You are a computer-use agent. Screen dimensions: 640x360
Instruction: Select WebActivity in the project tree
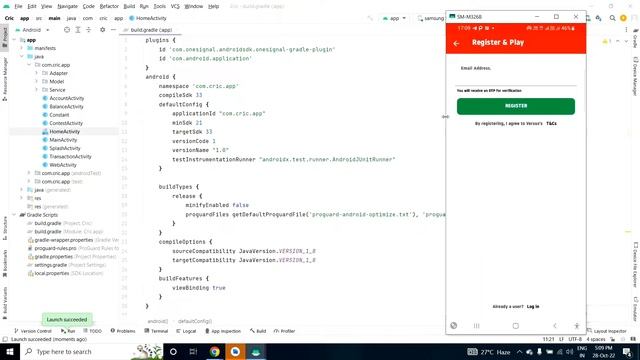click(63, 165)
